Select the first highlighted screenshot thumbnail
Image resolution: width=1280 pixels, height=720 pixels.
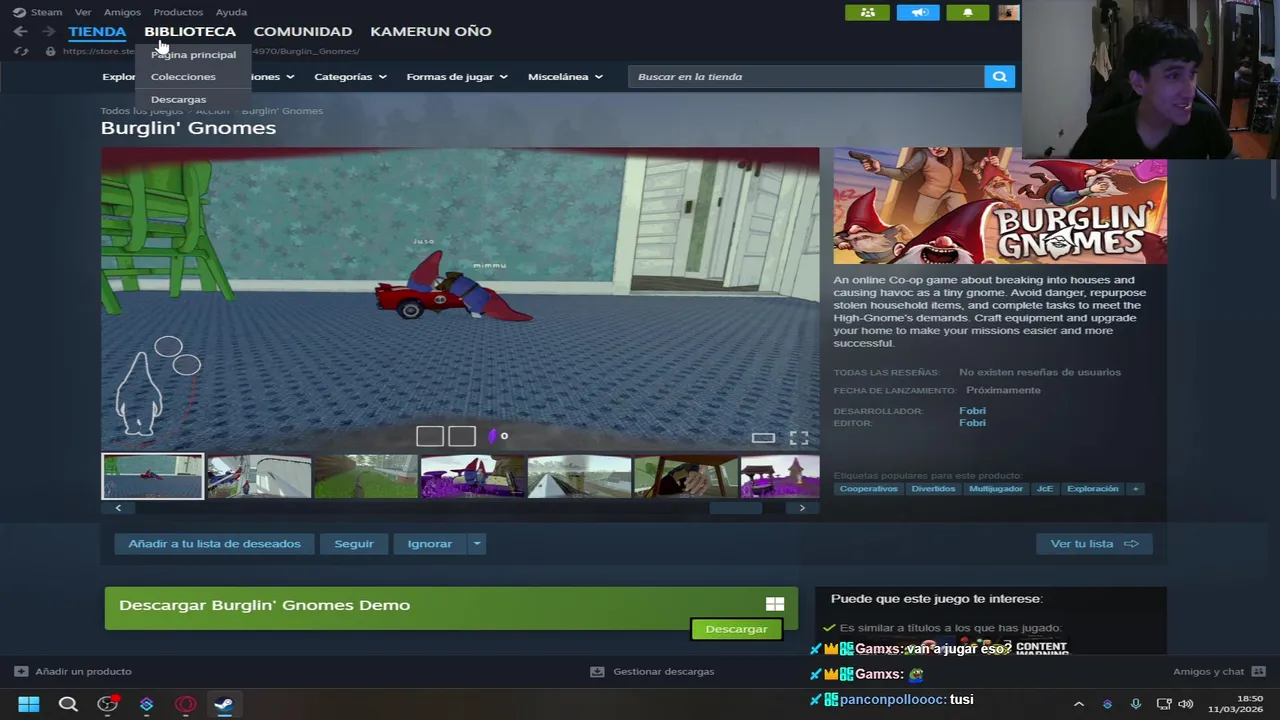152,476
